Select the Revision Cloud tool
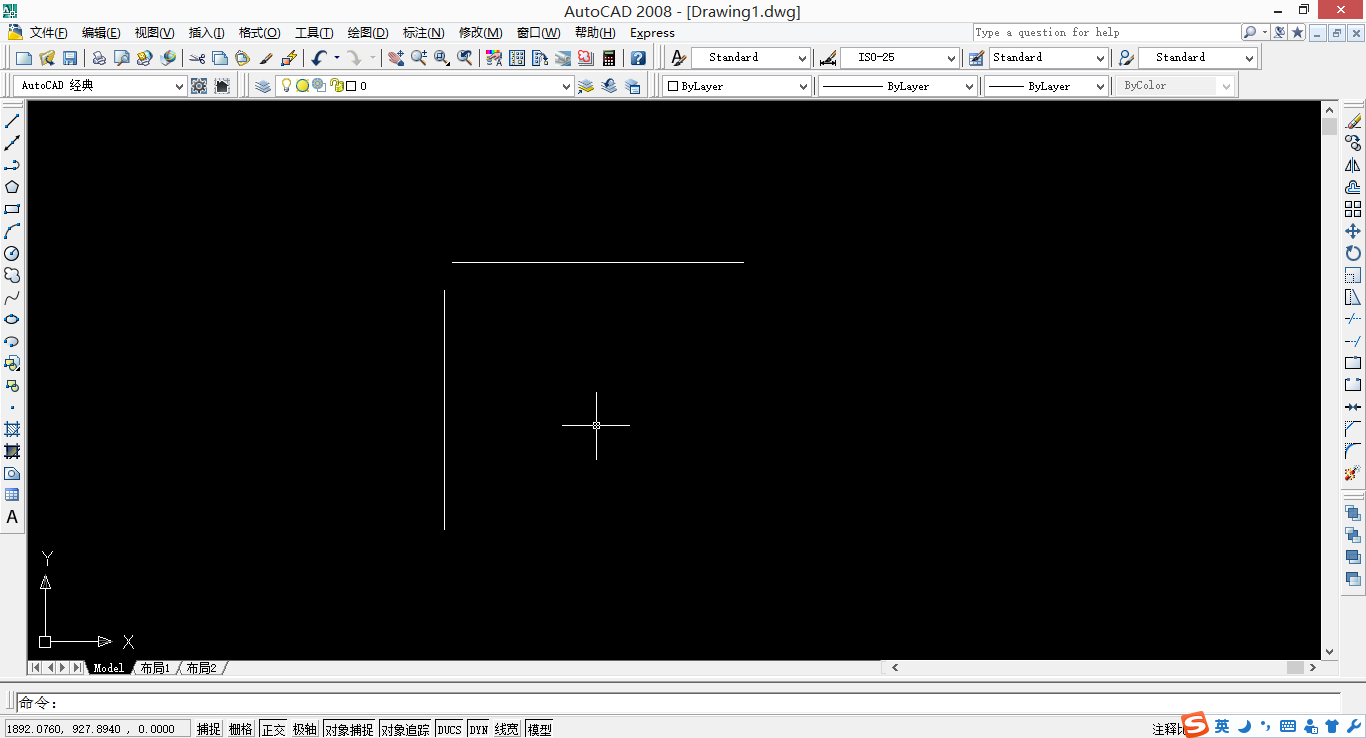Viewport: 1366px width, 738px height. click(12, 275)
